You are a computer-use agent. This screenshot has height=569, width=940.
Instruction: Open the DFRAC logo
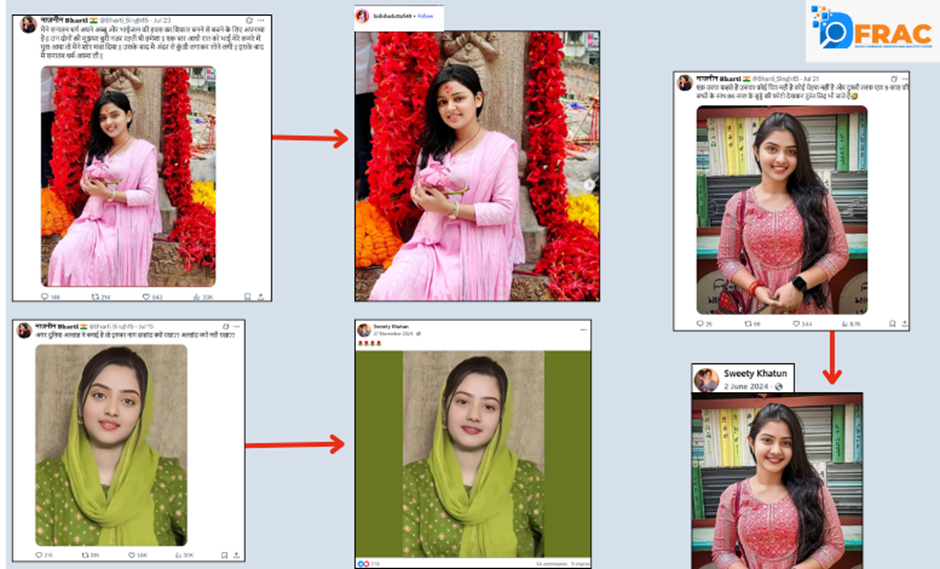click(870, 29)
